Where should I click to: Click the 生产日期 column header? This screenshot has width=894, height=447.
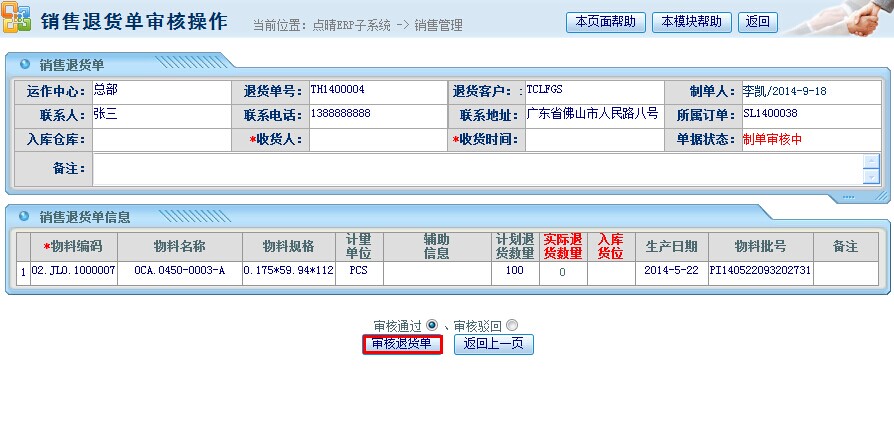click(672, 246)
